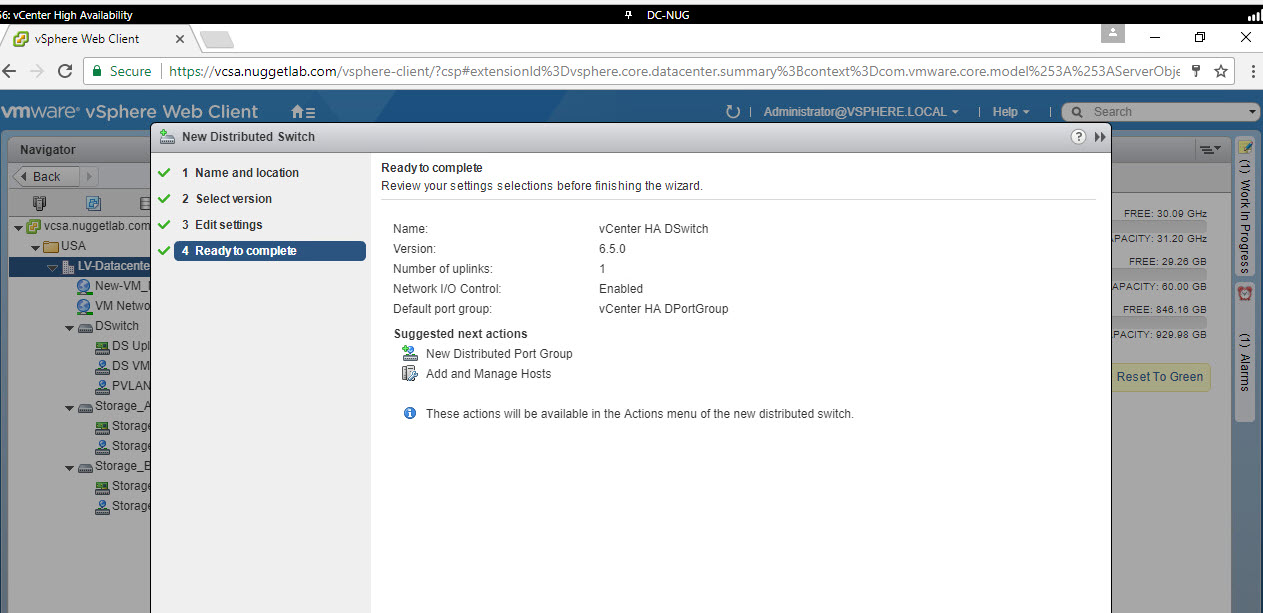Bookmark page with the star icon

1220,71
